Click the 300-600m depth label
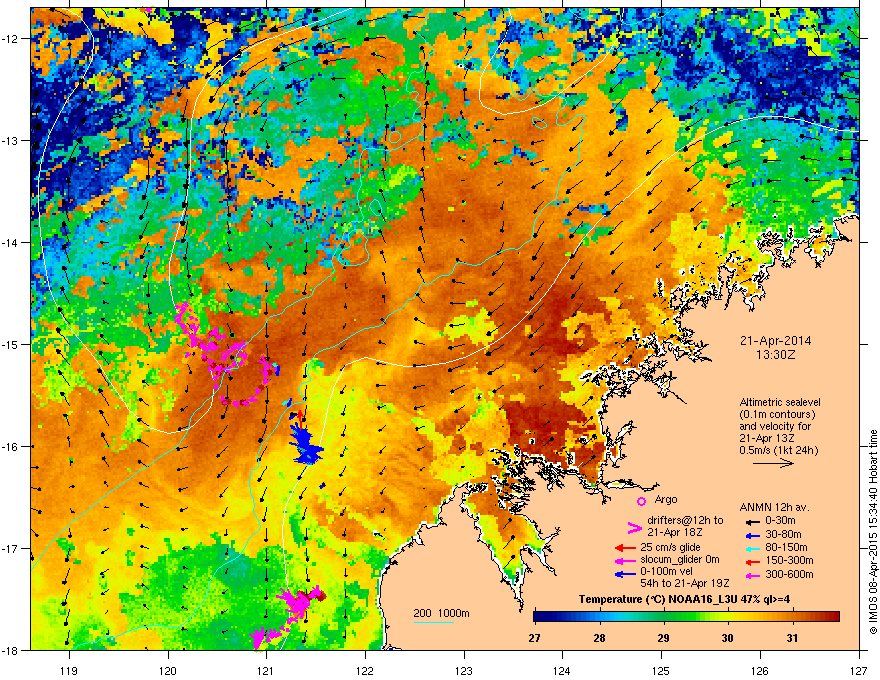The image size is (880, 680). pos(789,574)
